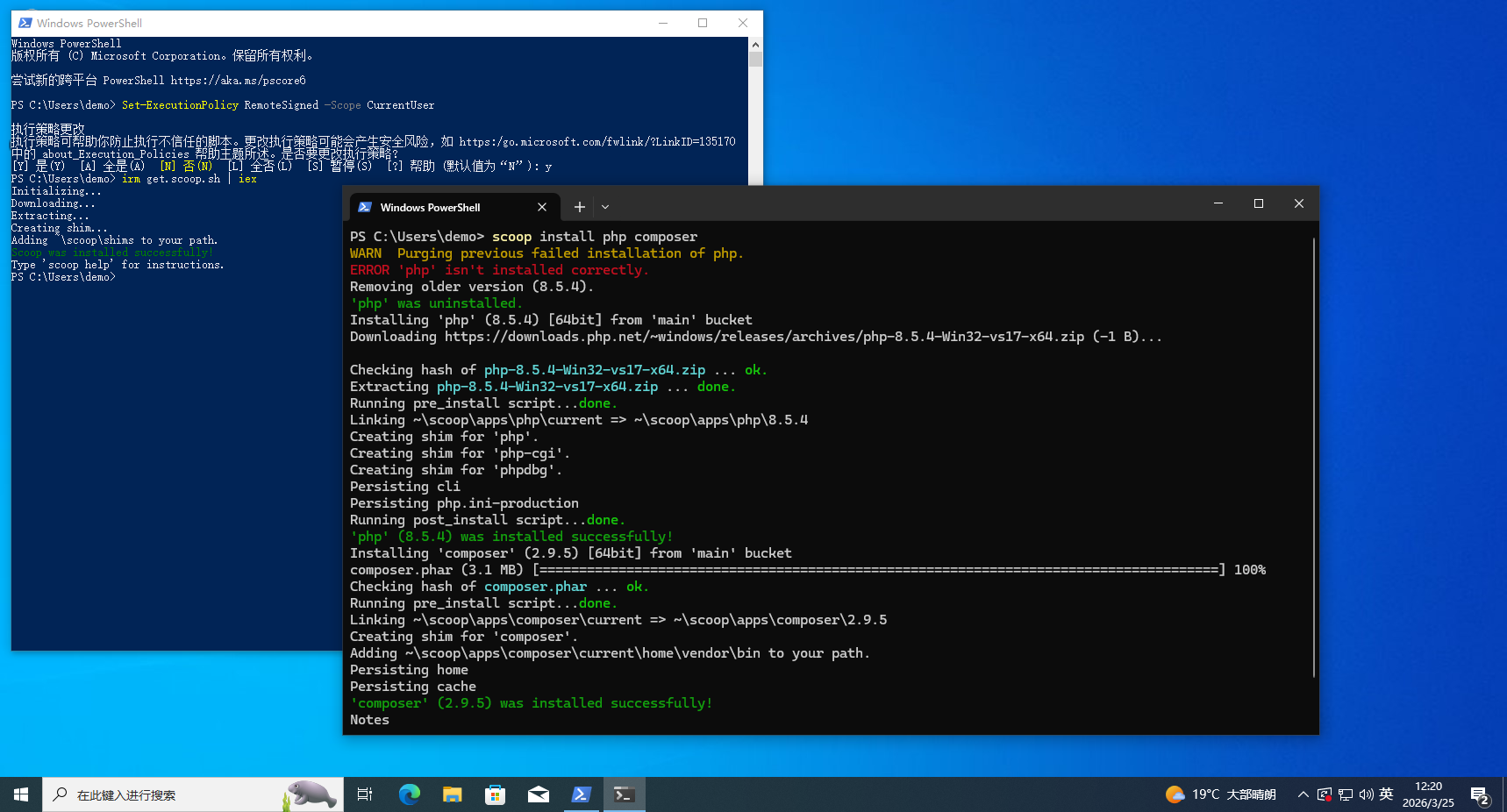Toggle the 英 input method indicator
The image size is (1507, 812).
[1386, 794]
